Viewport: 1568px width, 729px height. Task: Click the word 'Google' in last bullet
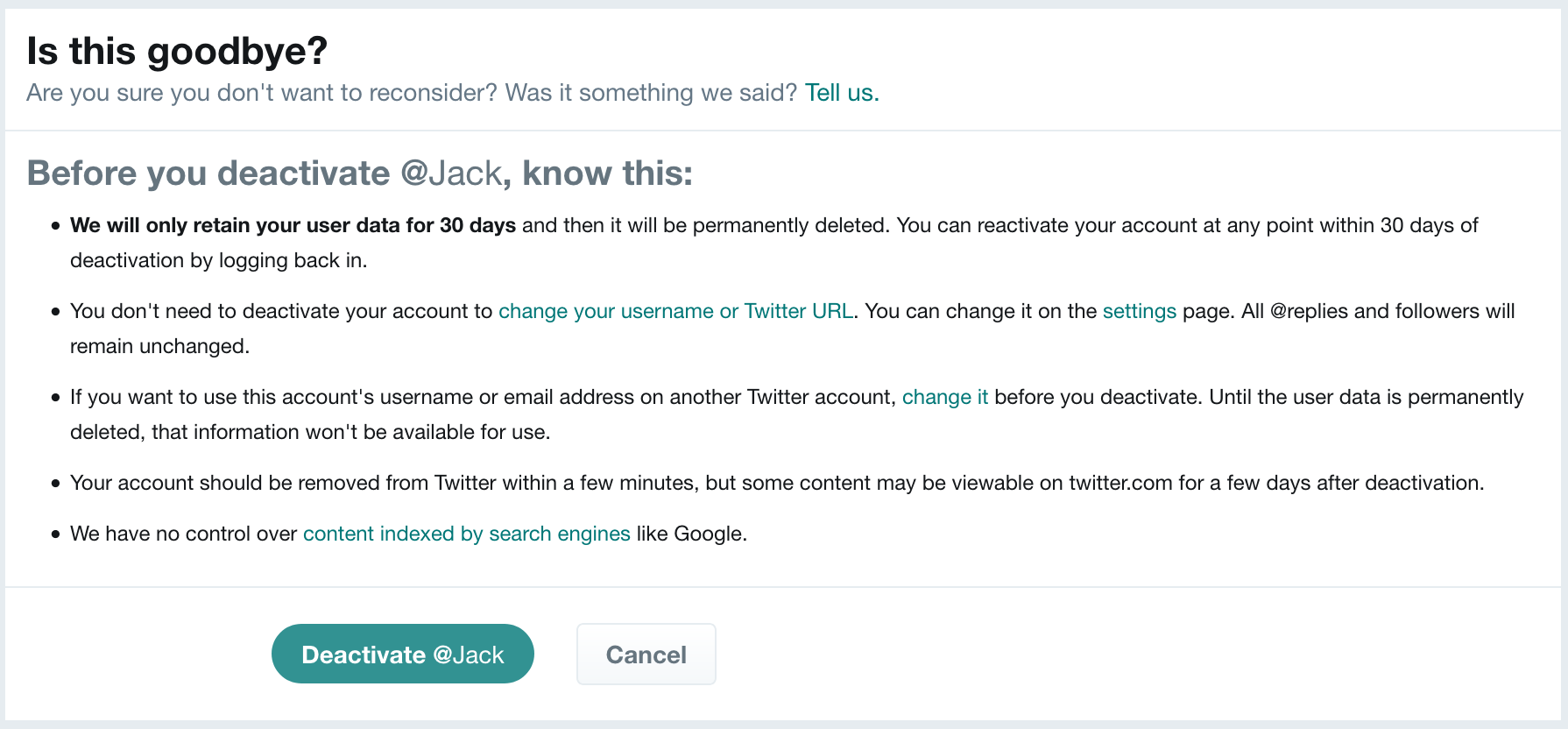pyautogui.click(x=707, y=534)
